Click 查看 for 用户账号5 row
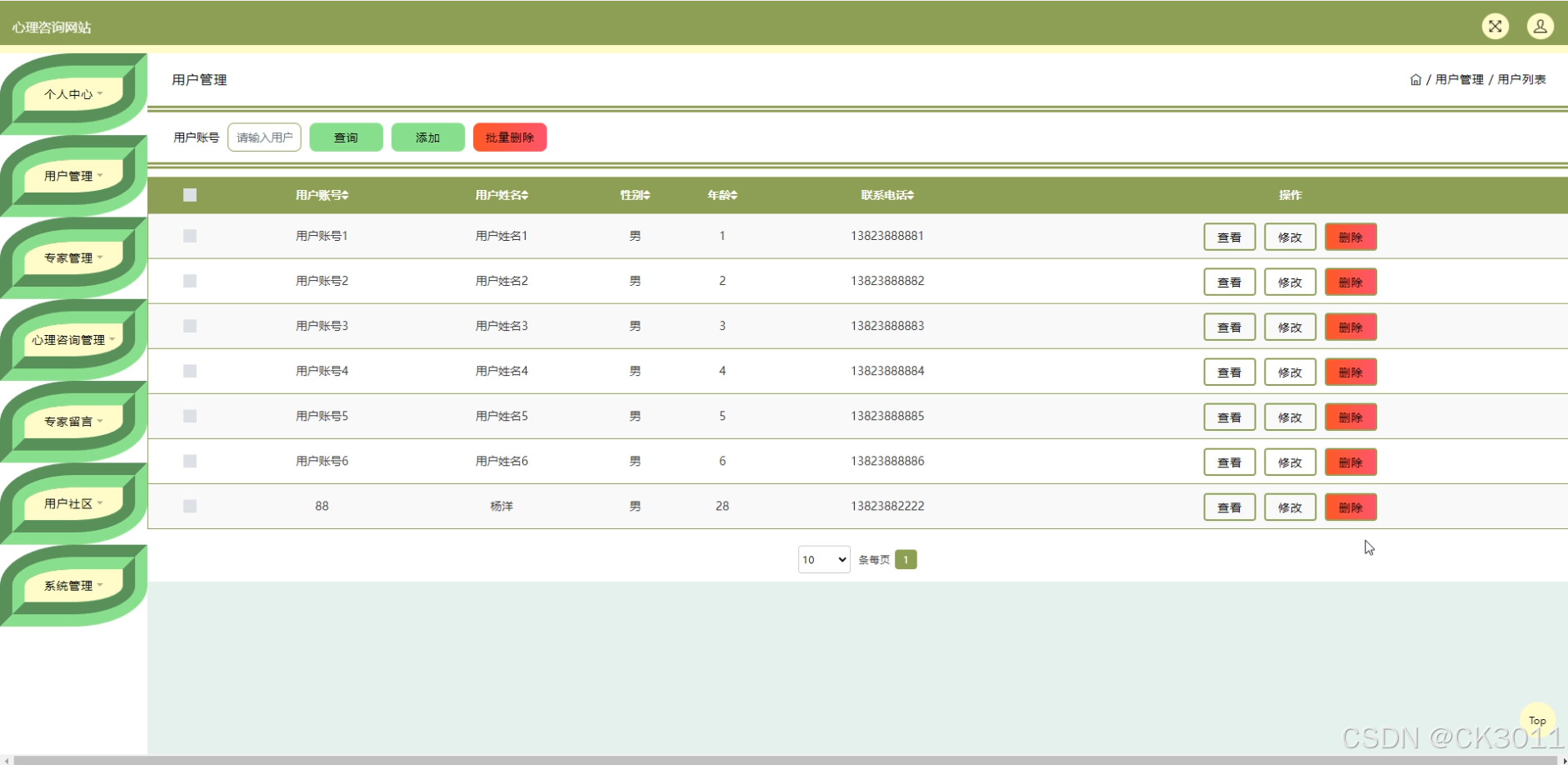Screen dimensions: 1568x765 tap(1229, 417)
